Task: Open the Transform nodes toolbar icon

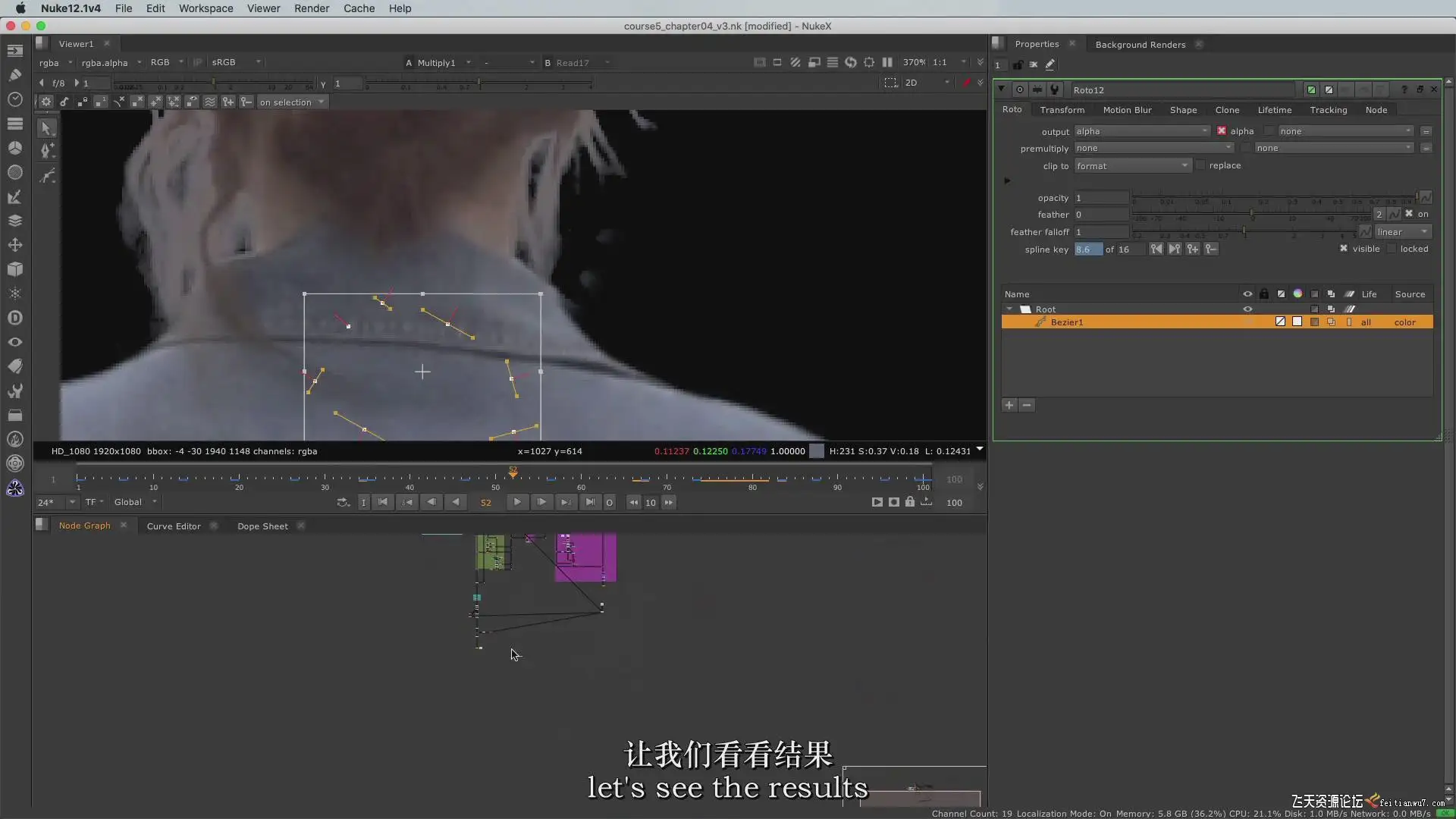Action: (14, 245)
